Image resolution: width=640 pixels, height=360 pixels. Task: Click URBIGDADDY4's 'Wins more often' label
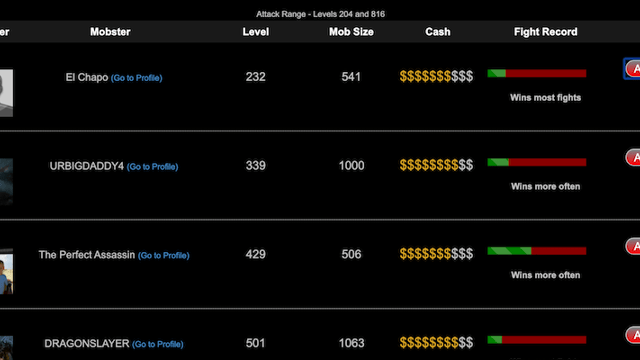pyautogui.click(x=545, y=187)
